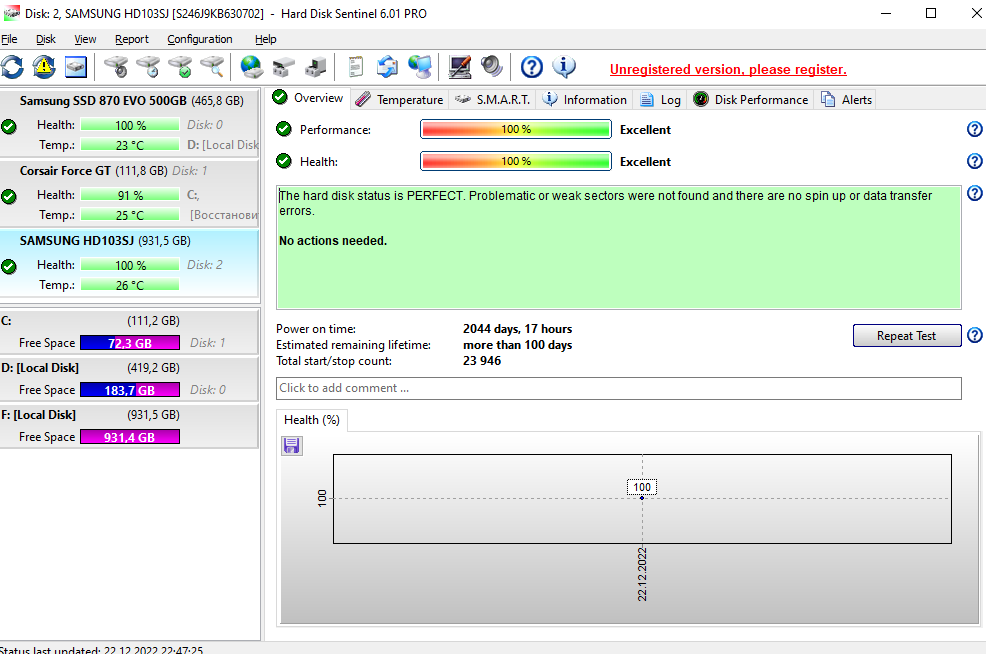Click help icon next to Performance bar

click(x=974, y=130)
